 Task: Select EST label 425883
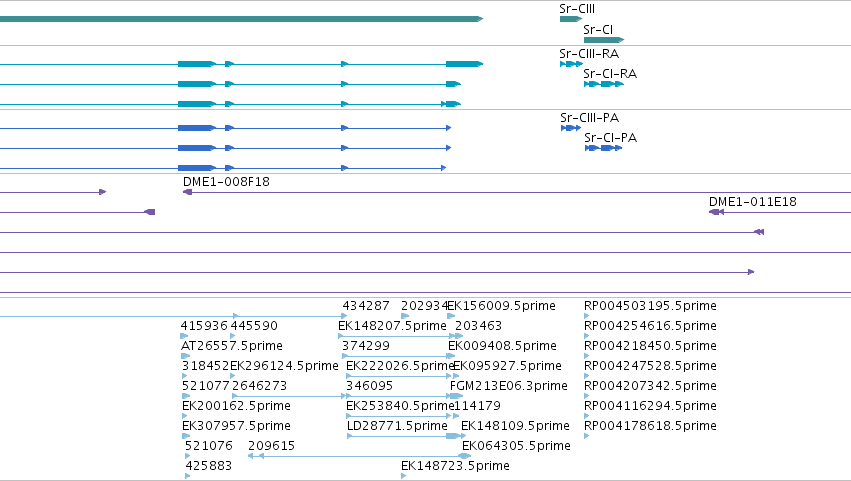click(x=209, y=466)
